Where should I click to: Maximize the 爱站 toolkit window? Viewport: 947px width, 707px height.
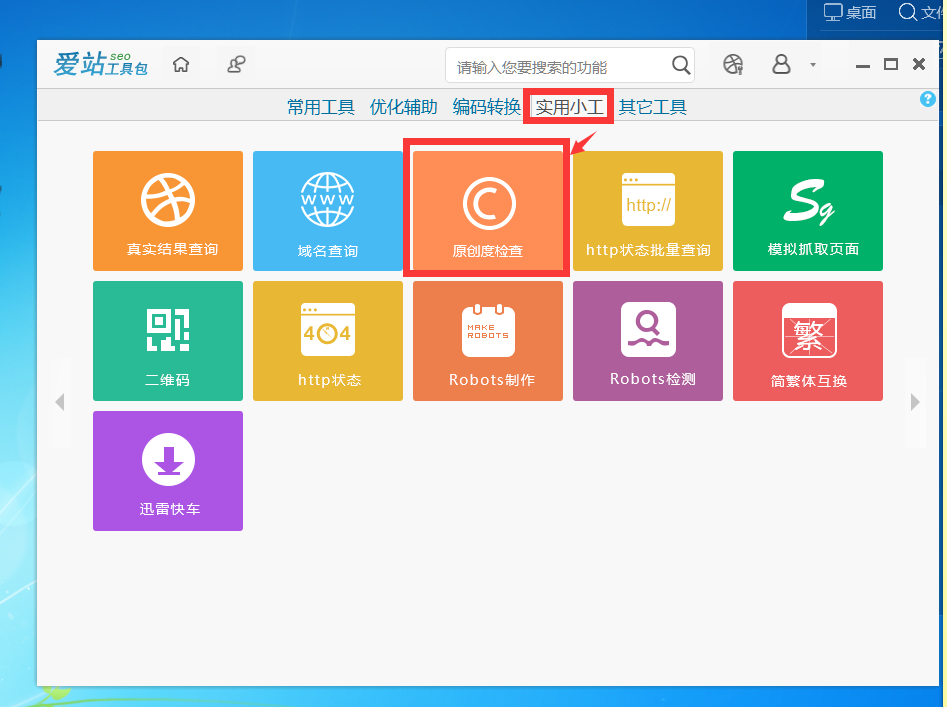(x=891, y=64)
